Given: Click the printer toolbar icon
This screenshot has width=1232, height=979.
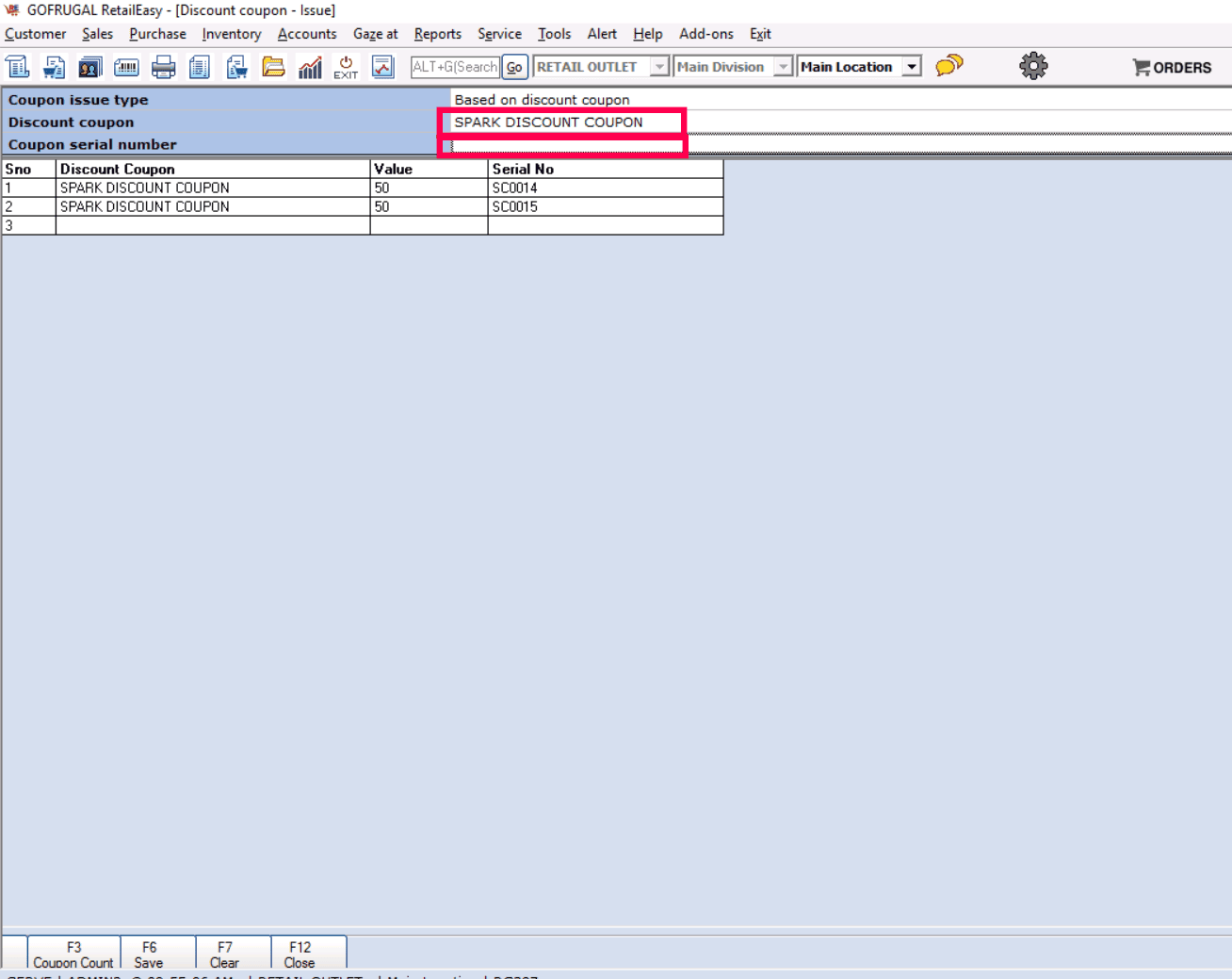Looking at the screenshot, I should (164, 67).
